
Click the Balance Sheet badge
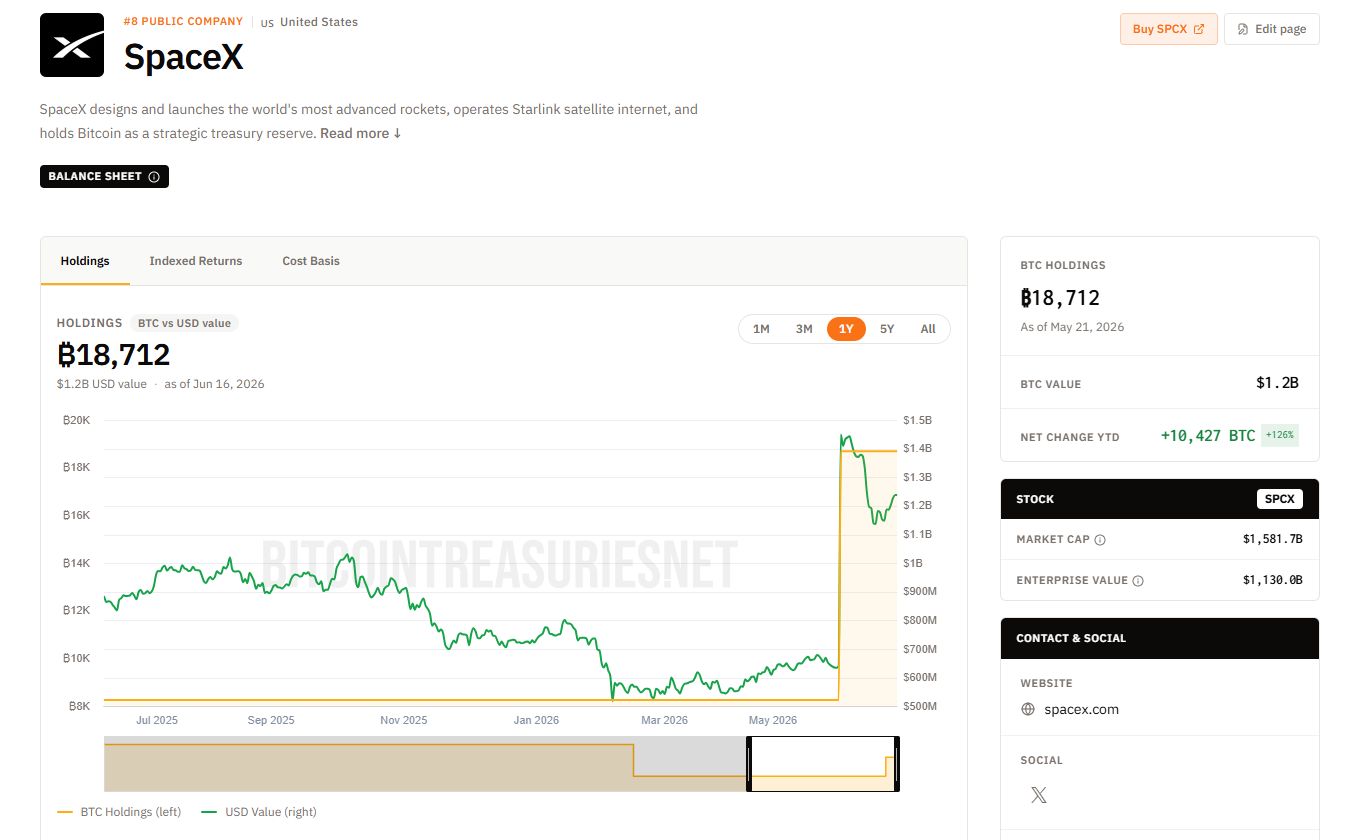(x=104, y=177)
